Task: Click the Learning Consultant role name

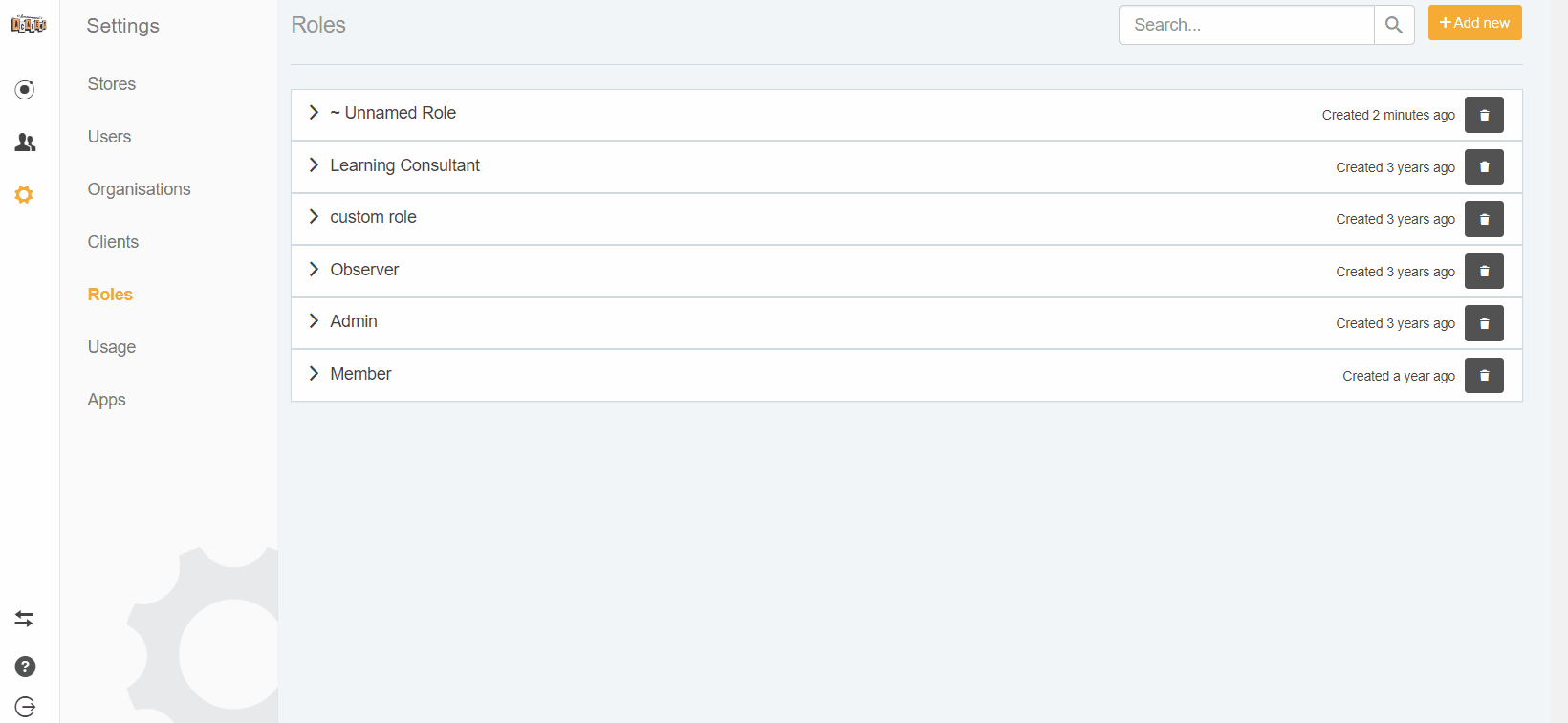Action: (404, 165)
